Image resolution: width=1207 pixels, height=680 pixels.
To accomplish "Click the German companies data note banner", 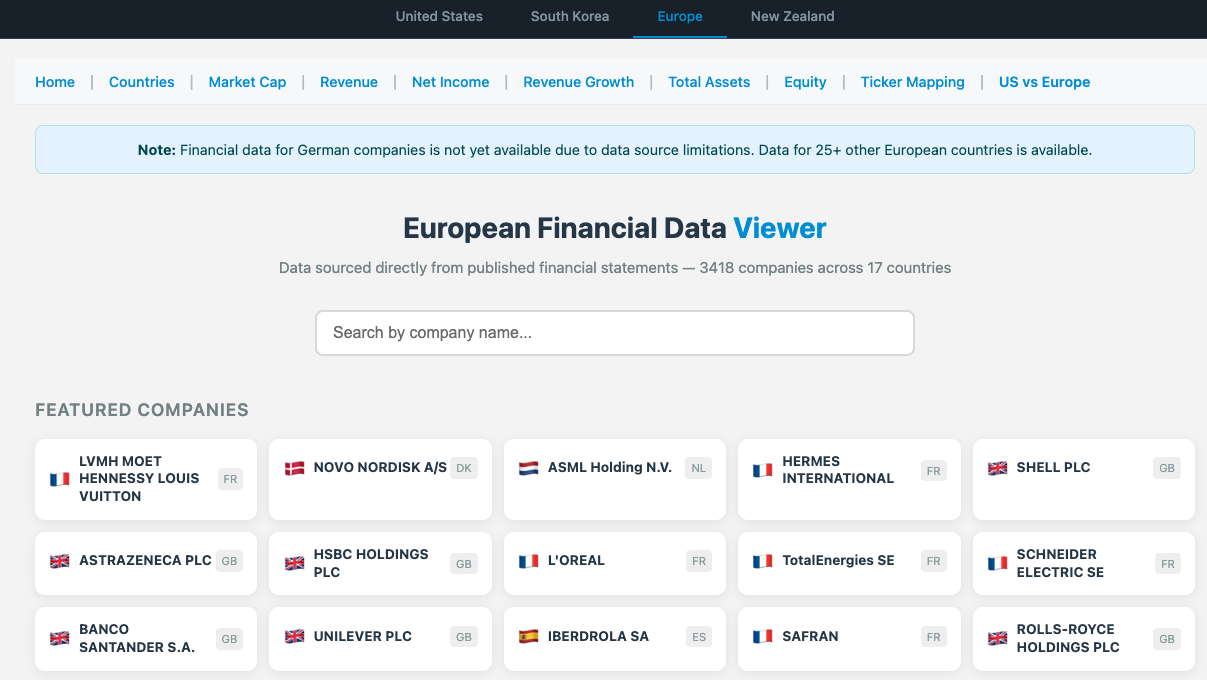I will [615, 150].
